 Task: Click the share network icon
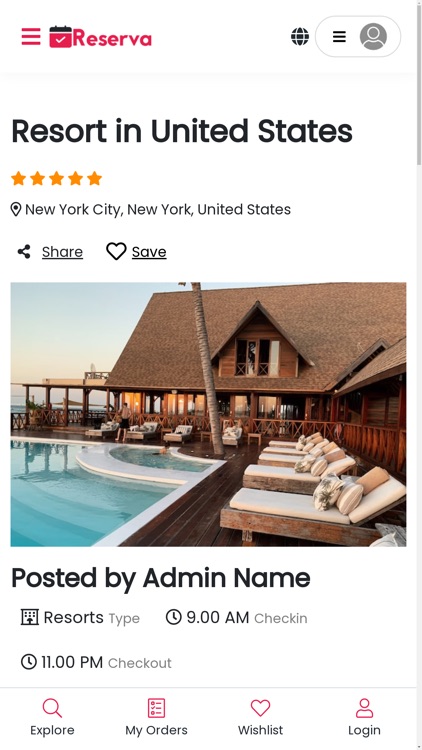click(24, 252)
